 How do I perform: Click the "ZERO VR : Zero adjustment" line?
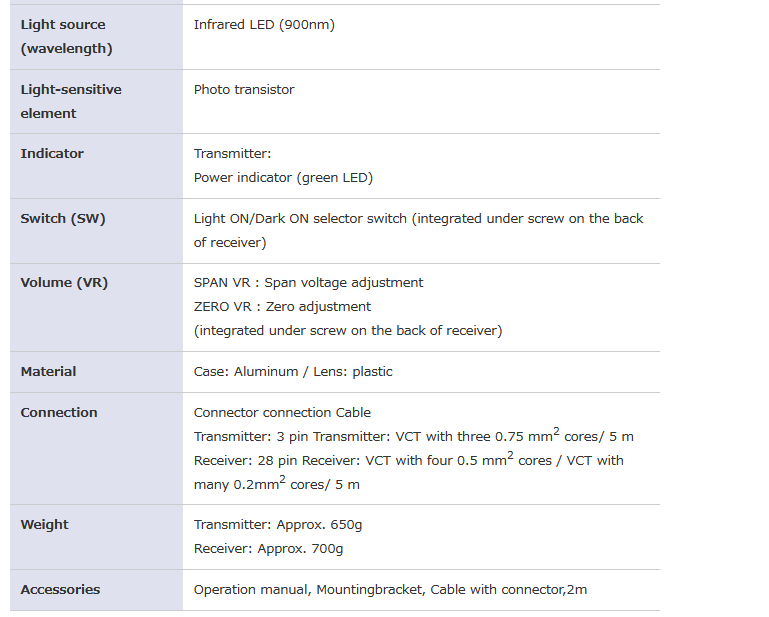point(282,307)
